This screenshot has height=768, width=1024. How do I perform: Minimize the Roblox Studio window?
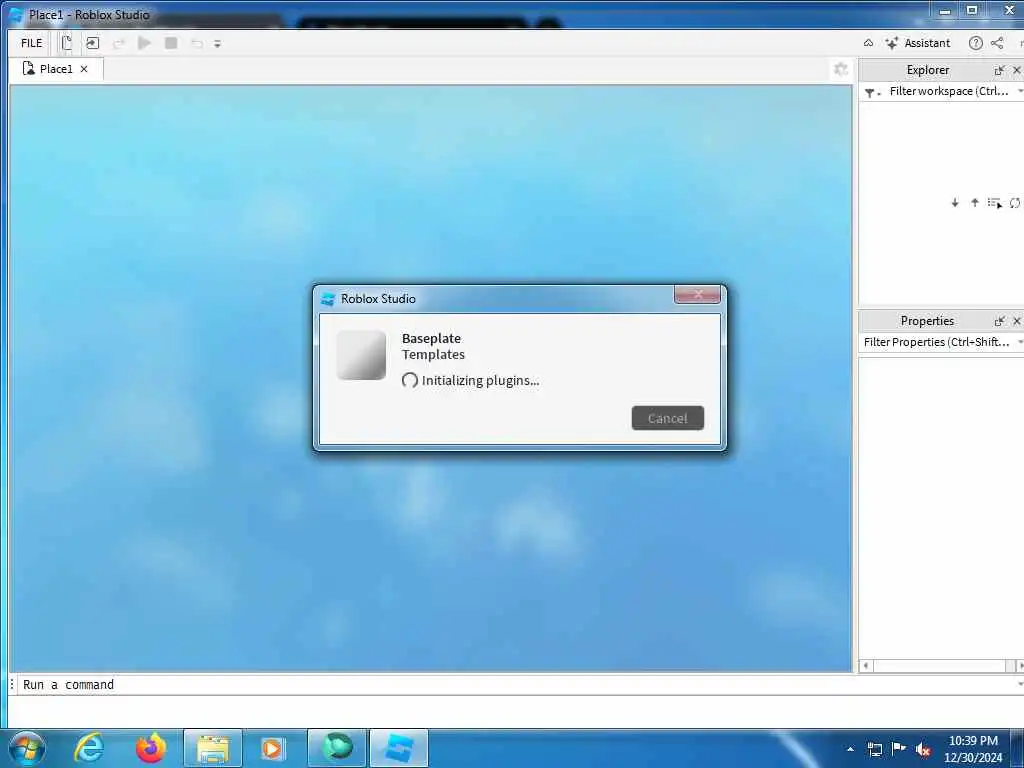click(x=945, y=10)
